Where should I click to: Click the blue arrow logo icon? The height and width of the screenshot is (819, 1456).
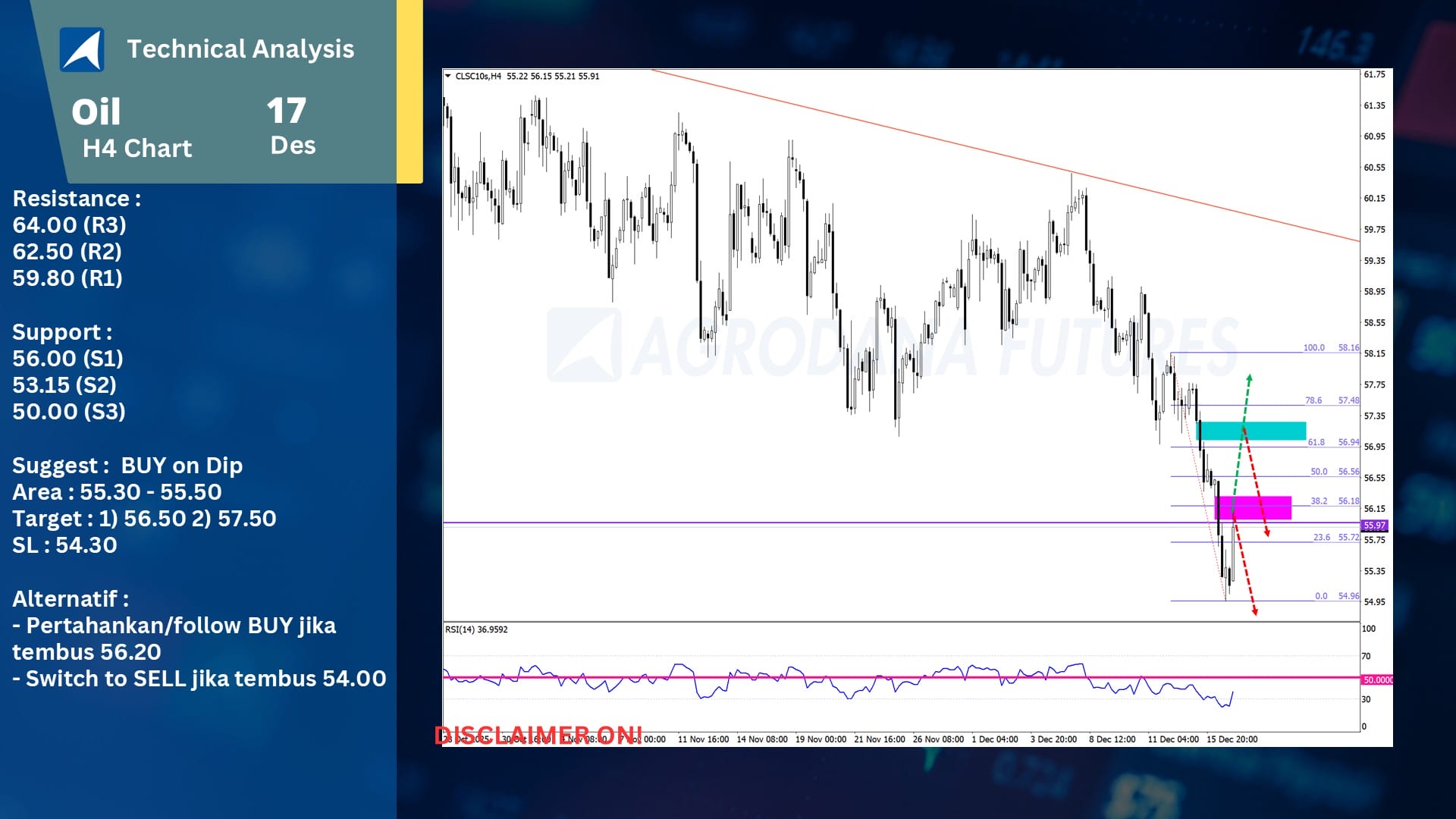coord(82,50)
